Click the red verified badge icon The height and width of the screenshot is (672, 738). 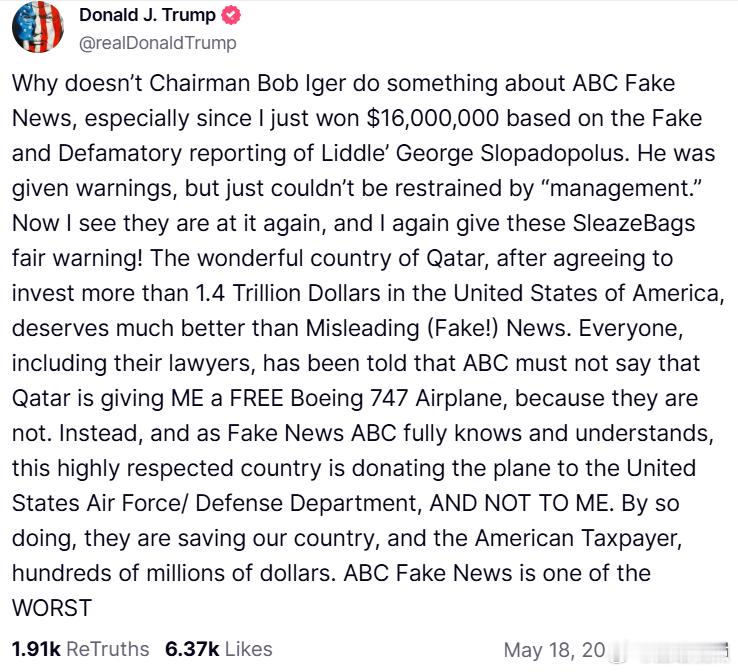click(x=231, y=15)
